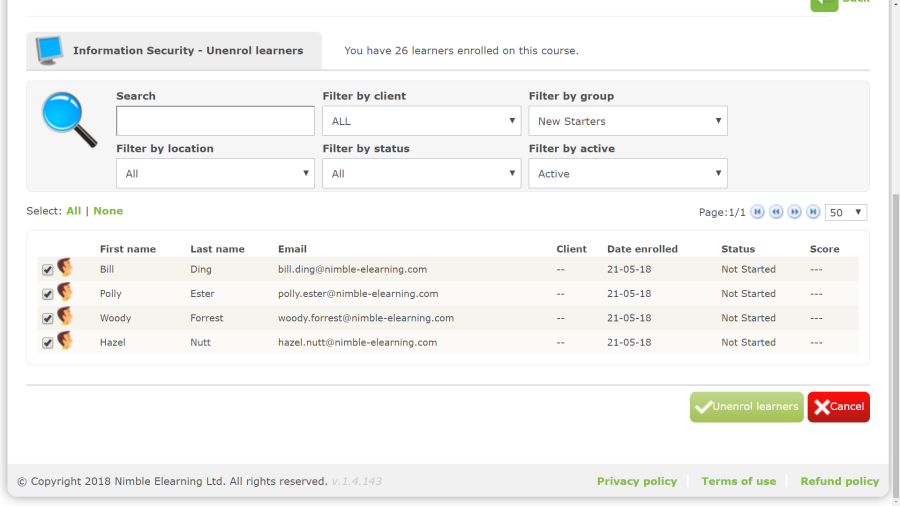
Task: Click into the Search text field
Action: (215, 121)
